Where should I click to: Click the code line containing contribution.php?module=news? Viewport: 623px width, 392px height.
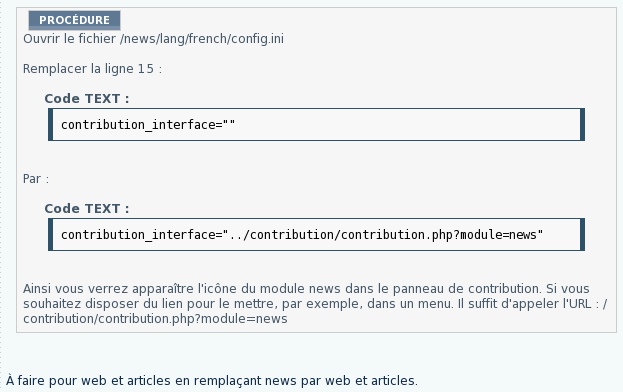tap(302, 235)
